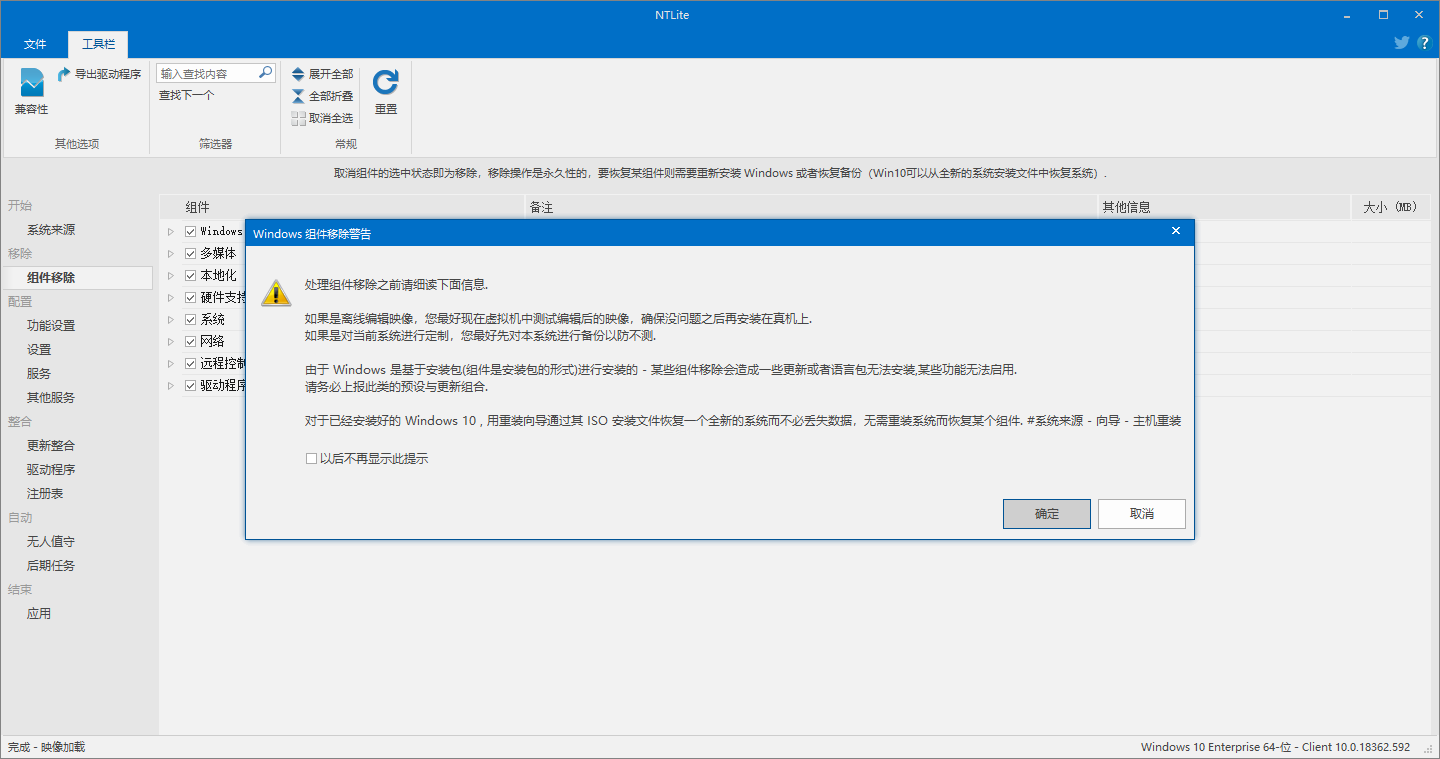Image resolution: width=1440 pixels, height=759 pixels.
Task: Tick 以后不再显示此提示 checkbox
Action: 311,459
